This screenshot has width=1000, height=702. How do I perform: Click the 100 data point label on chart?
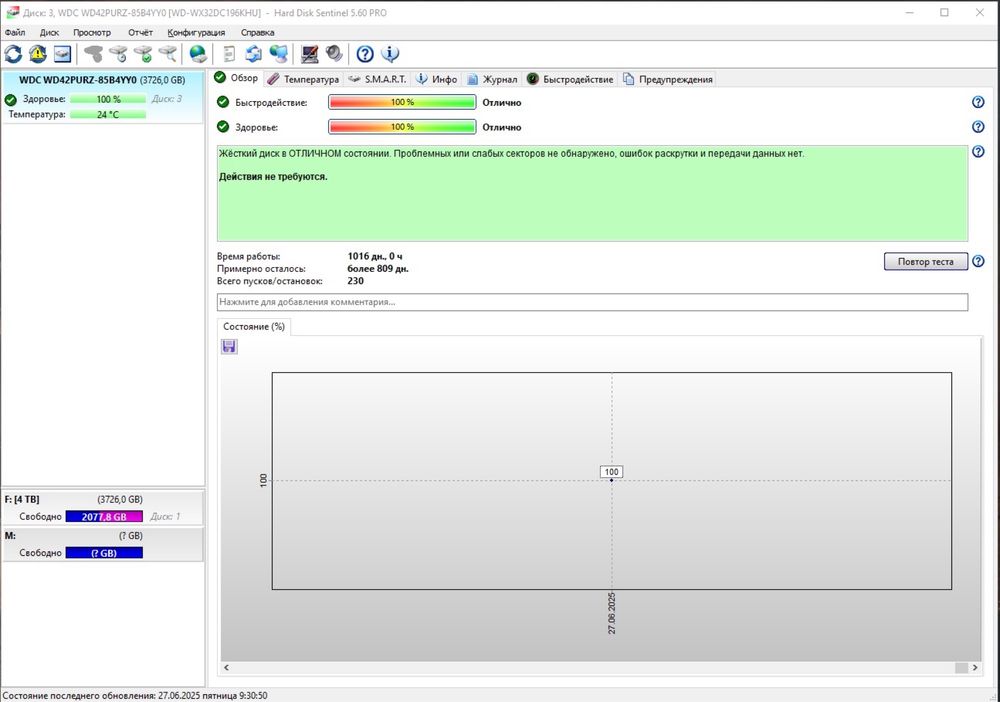(611, 472)
